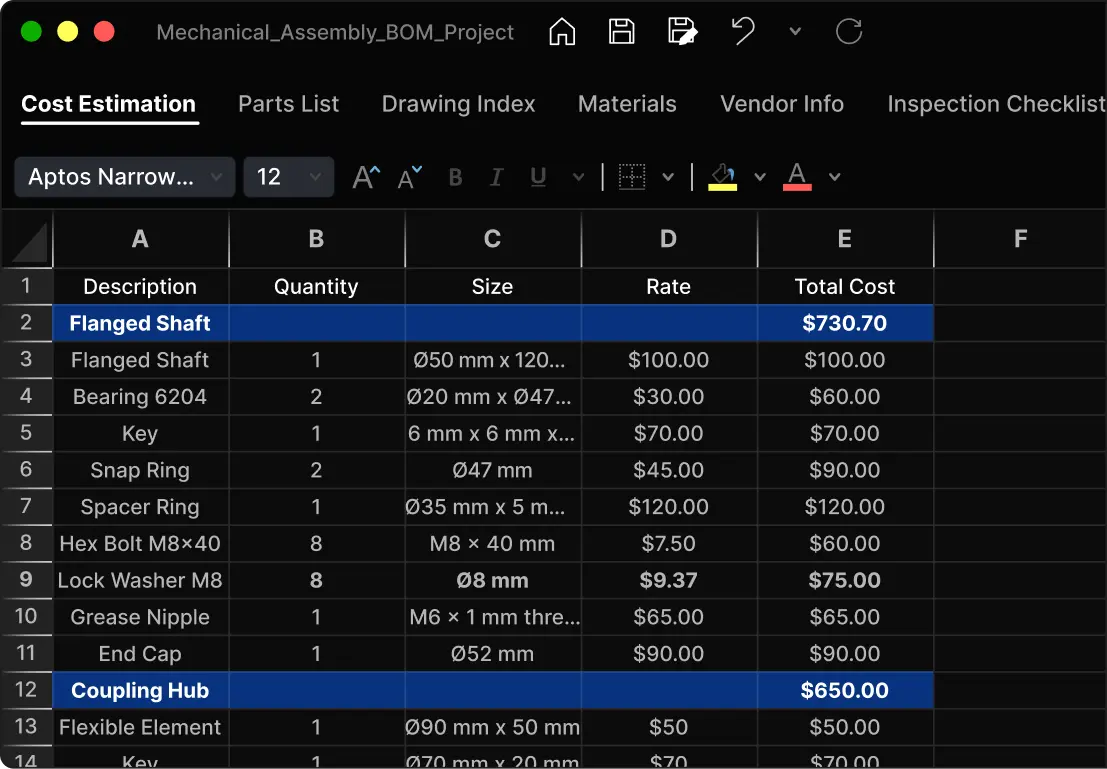Decrease font size with smaller A icon

pos(409,177)
